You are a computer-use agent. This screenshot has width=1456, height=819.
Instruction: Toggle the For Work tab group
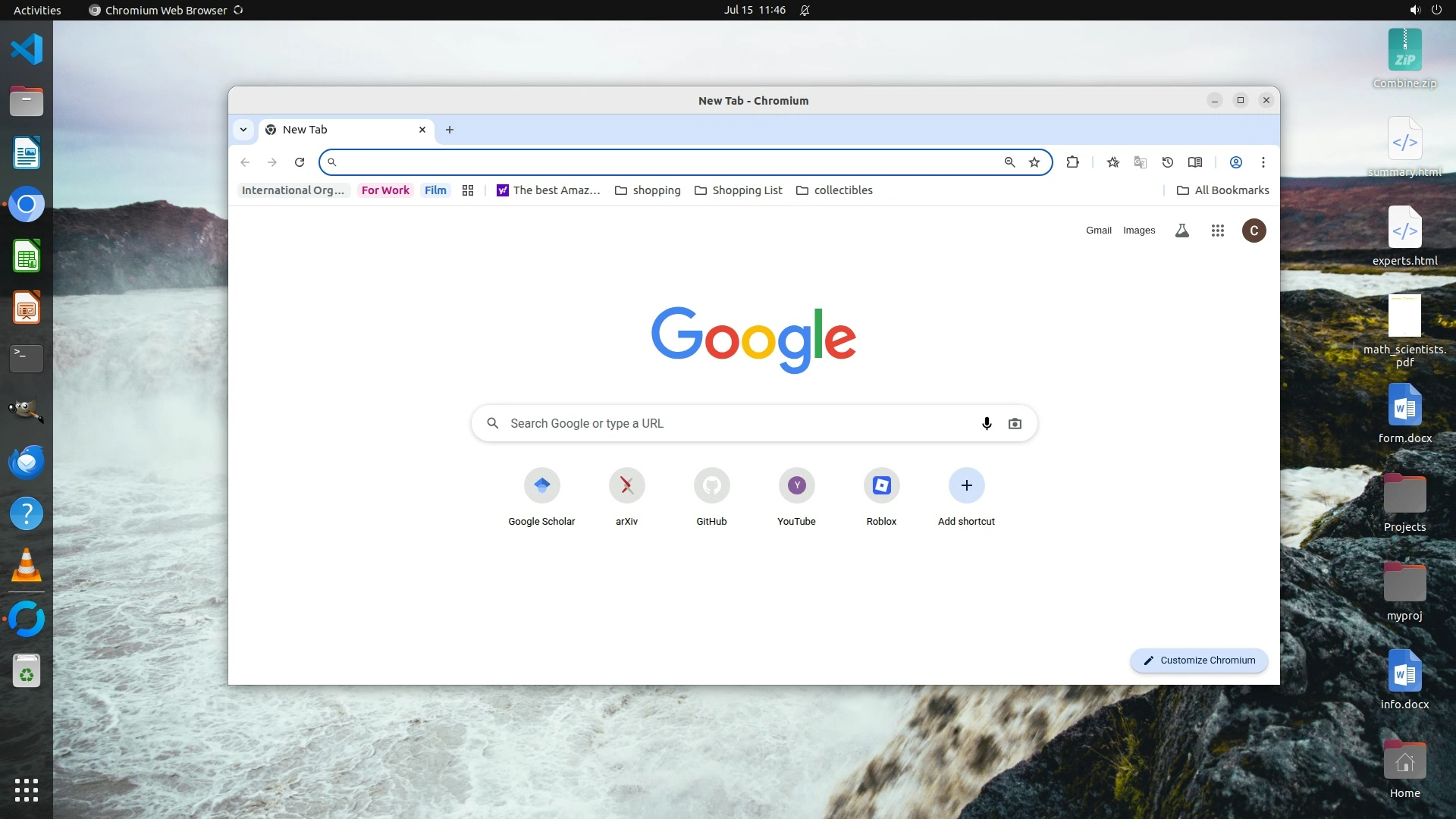click(x=385, y=190)
